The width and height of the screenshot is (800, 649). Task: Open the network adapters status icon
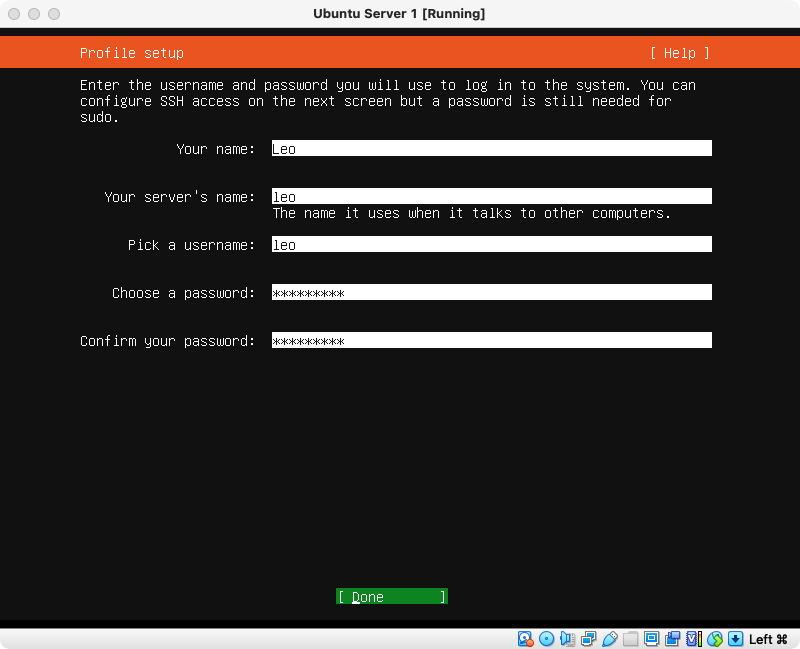pyautogui.click(x=588, y=639)
